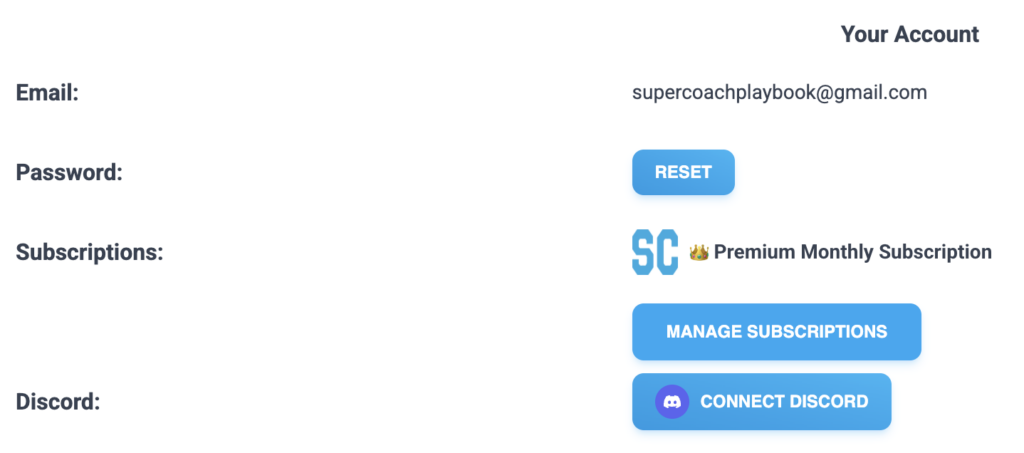This screenshot has width=1024, height=453.
Task: Click the letter S in SC logo
Action: point(643,252)
